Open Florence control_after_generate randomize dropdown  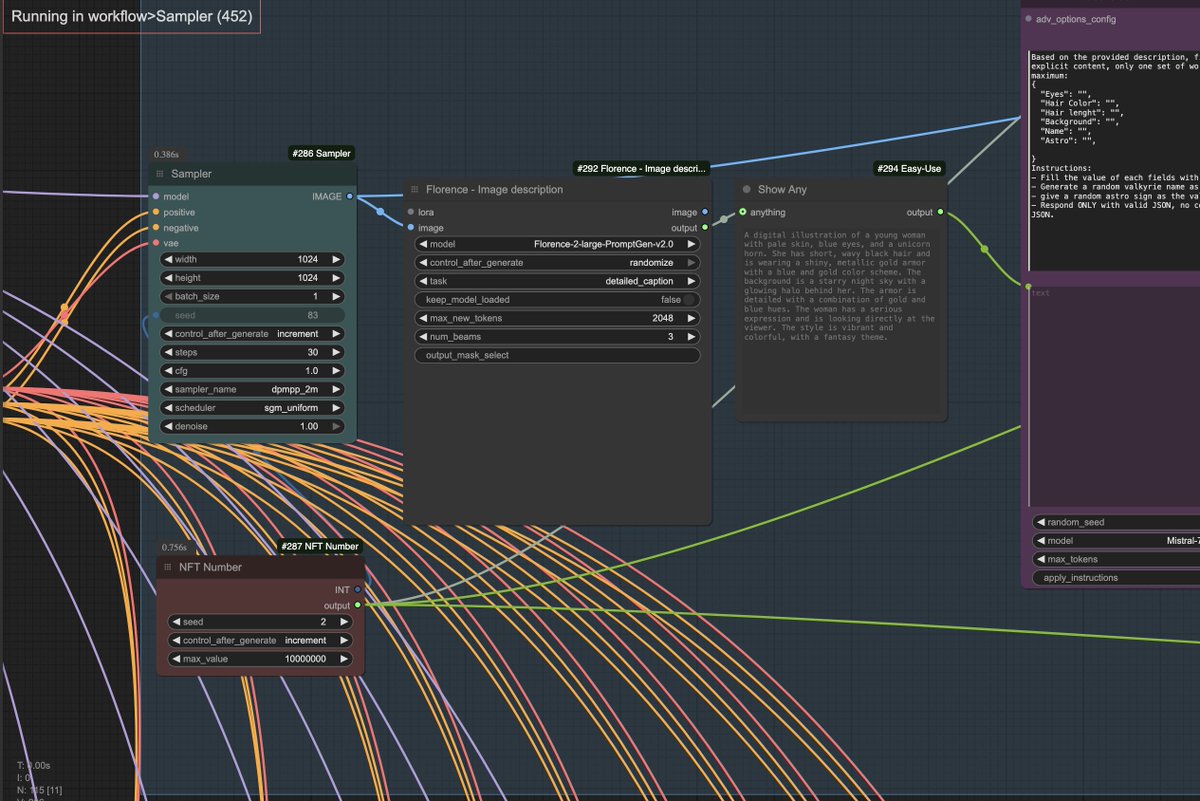(557, 262)
